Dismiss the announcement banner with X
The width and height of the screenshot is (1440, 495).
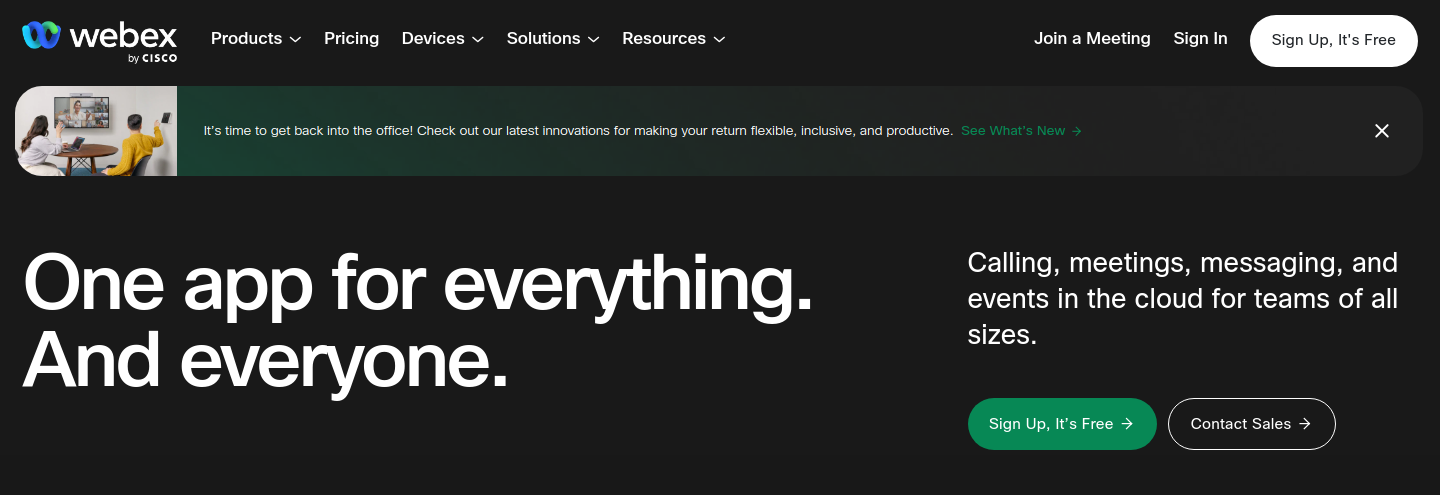tap(1382, 131)
